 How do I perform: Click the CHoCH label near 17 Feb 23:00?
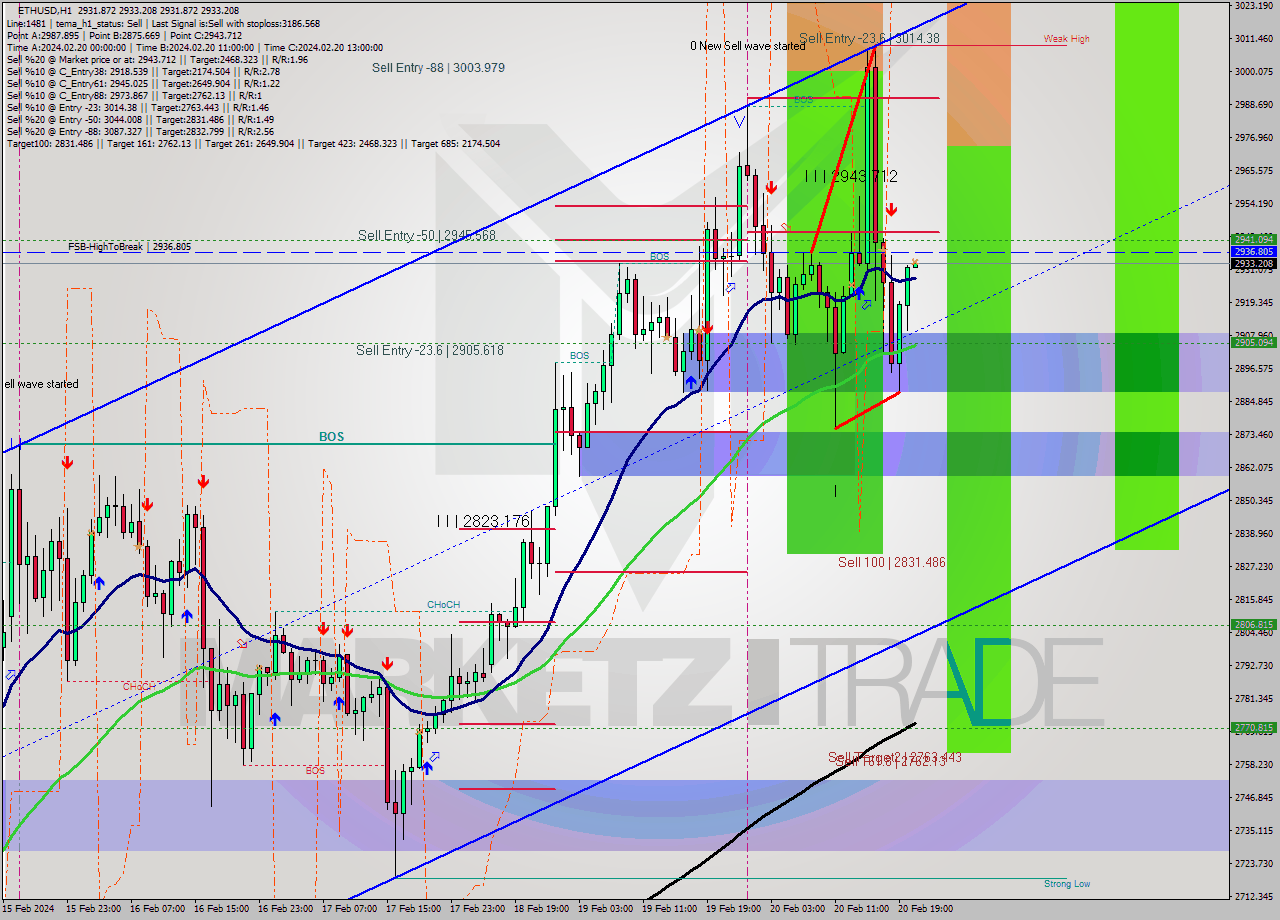(x=443, y=605)
